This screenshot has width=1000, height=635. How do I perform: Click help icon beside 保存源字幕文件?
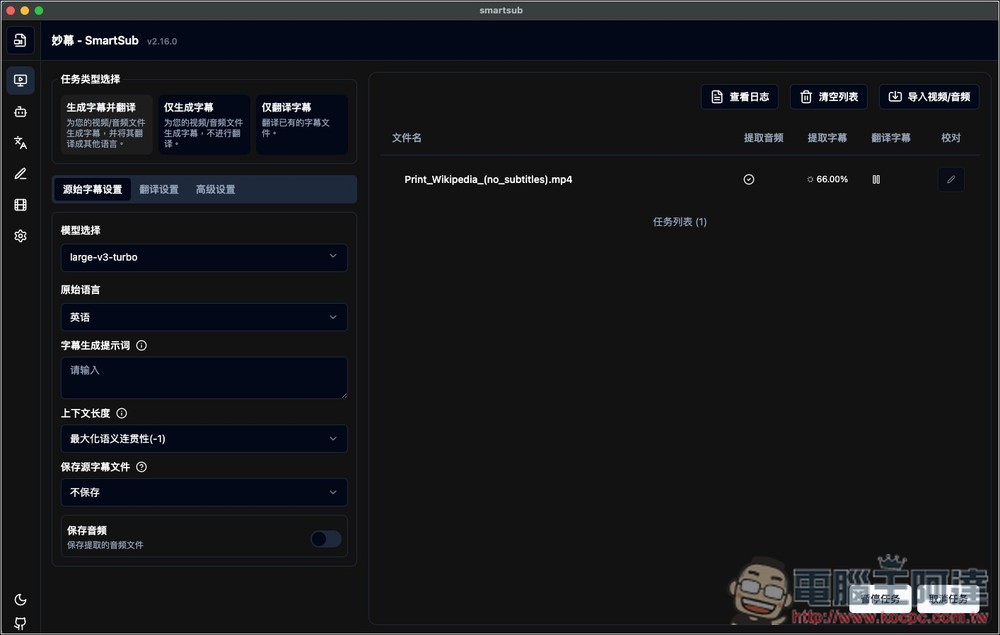(x=142, y=467)
